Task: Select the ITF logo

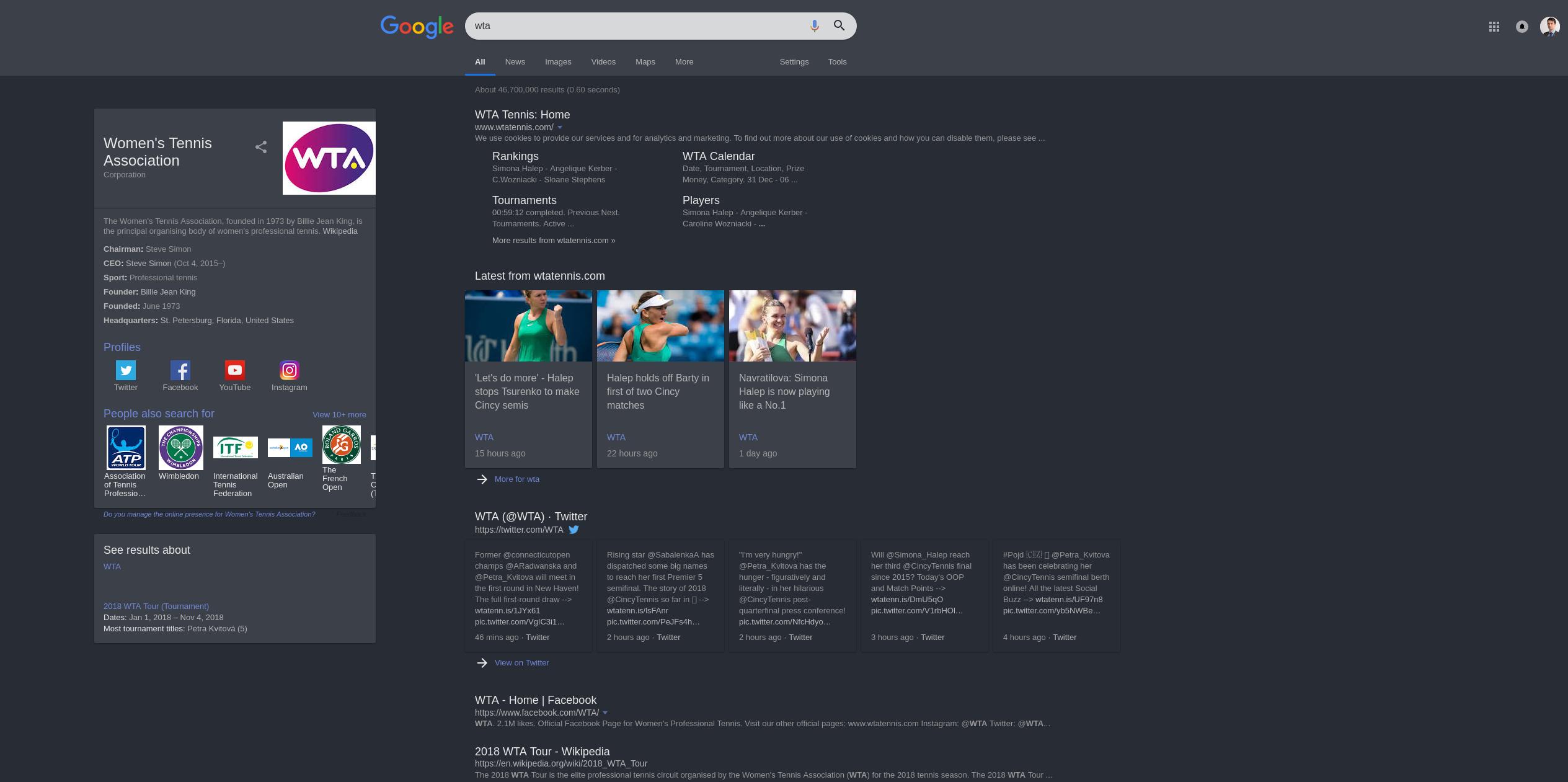Action: pyautogui.click(x=236, y=447)
